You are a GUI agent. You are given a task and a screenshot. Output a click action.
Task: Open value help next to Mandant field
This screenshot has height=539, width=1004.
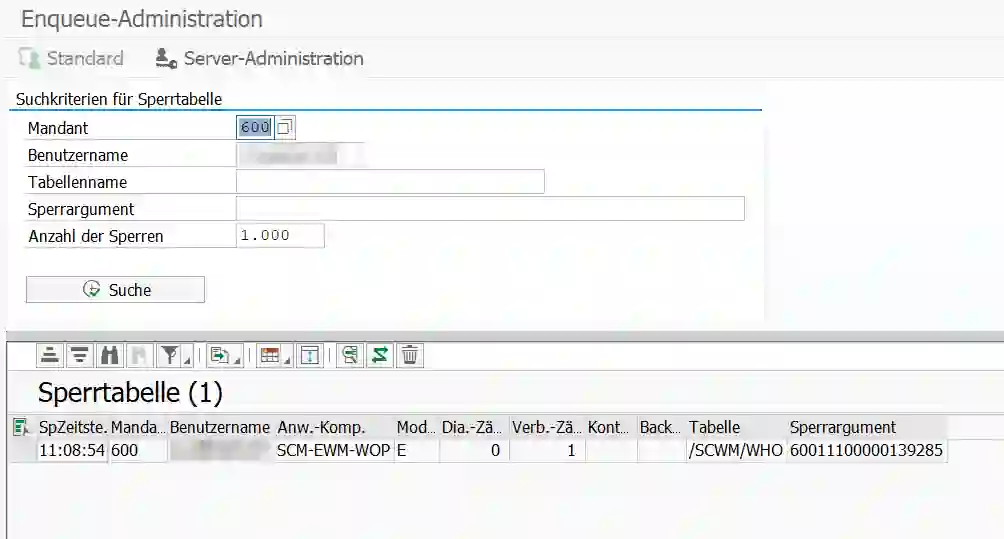pos(285,128)
